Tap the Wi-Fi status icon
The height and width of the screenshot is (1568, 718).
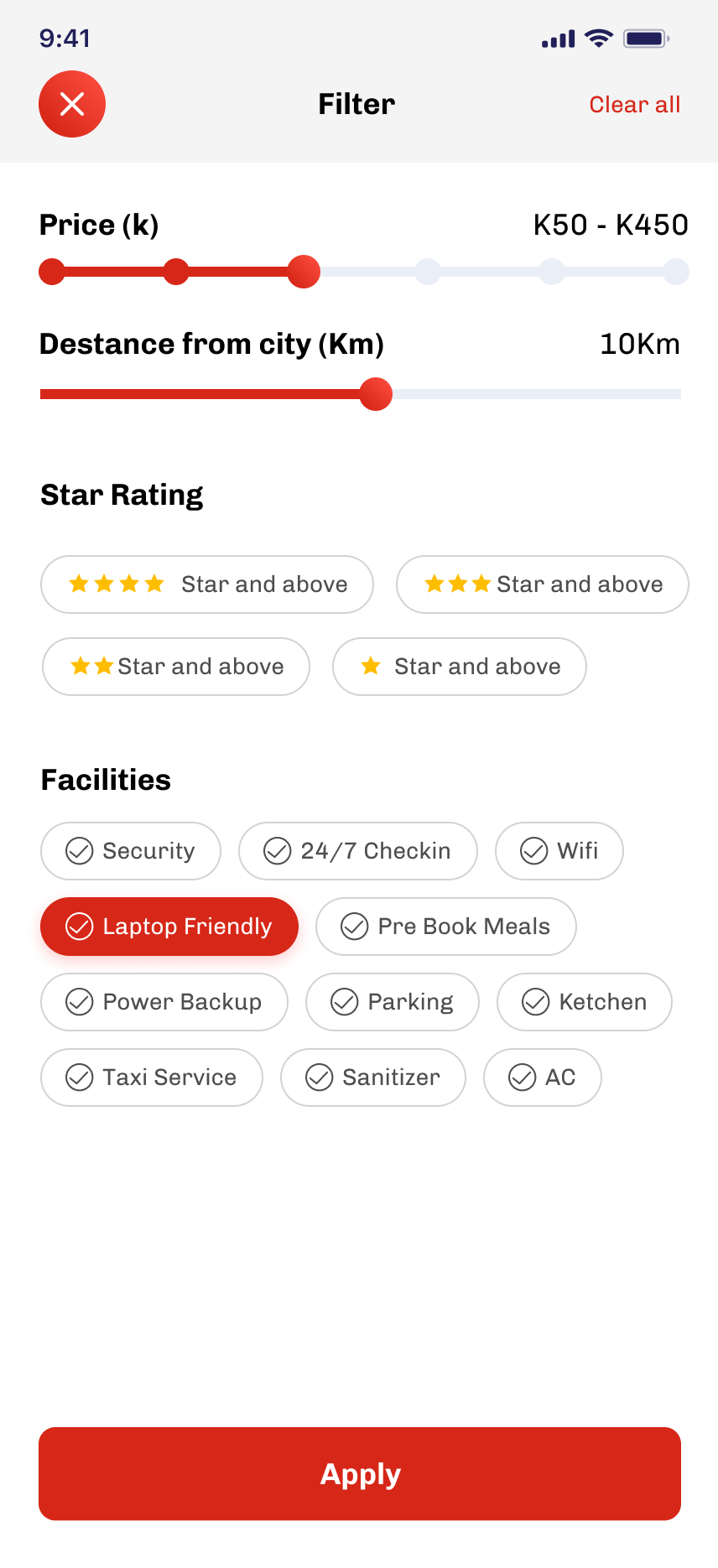[x=599, y=38]
